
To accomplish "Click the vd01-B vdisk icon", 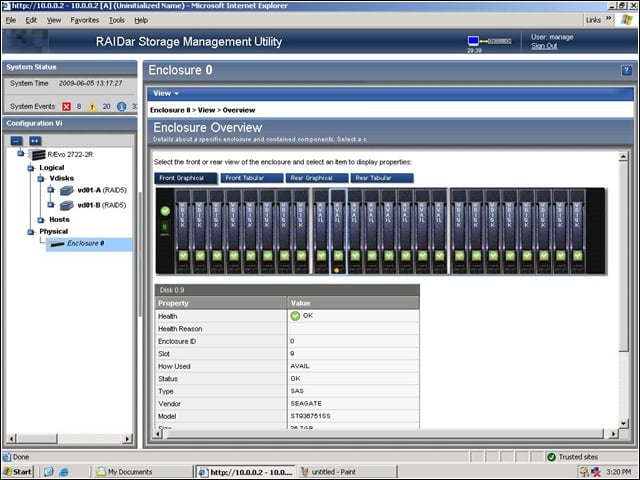I will click(x=67, y=205).
